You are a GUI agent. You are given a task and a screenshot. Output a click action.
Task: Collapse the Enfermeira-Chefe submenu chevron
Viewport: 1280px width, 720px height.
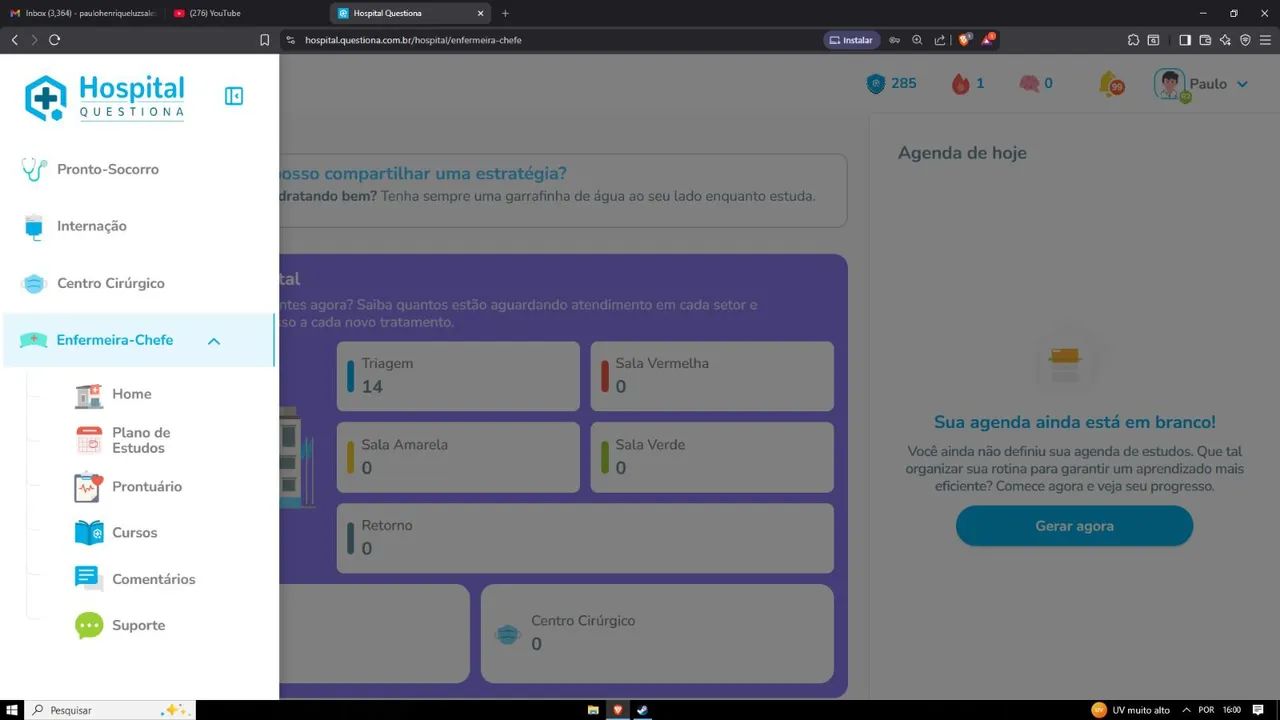click(213, 341)
